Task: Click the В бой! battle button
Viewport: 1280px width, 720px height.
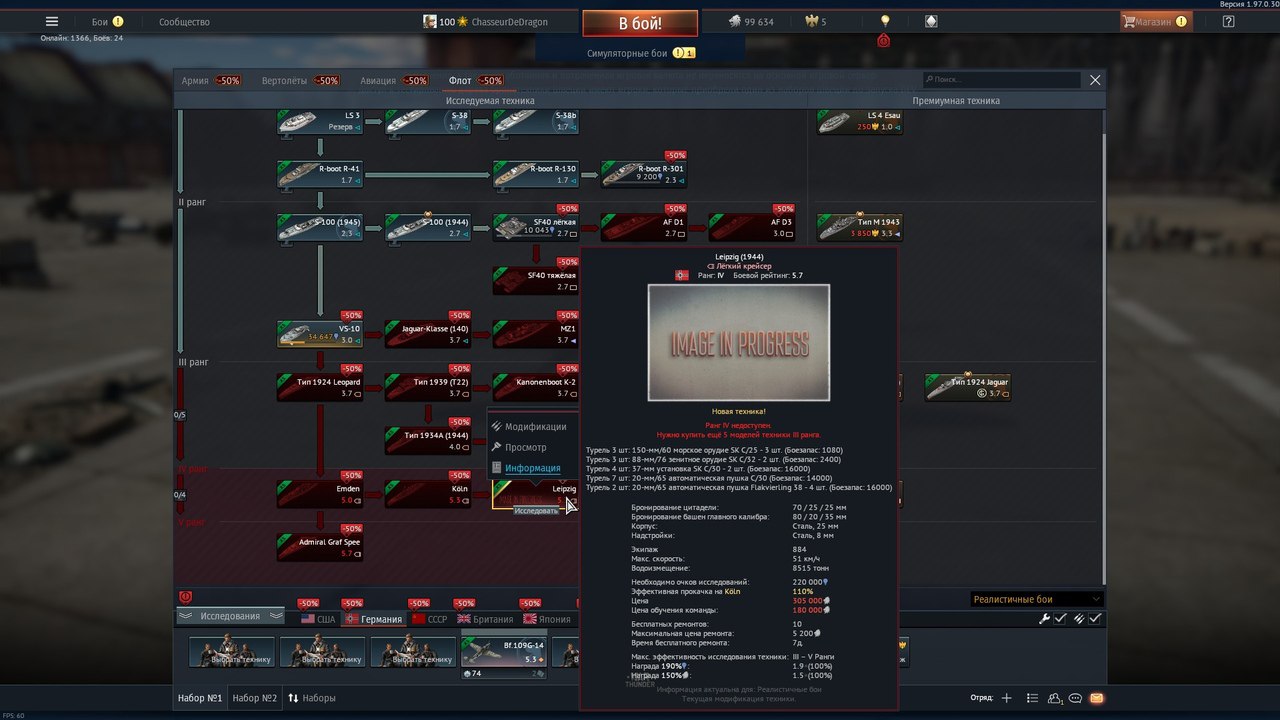Action: 640,24
